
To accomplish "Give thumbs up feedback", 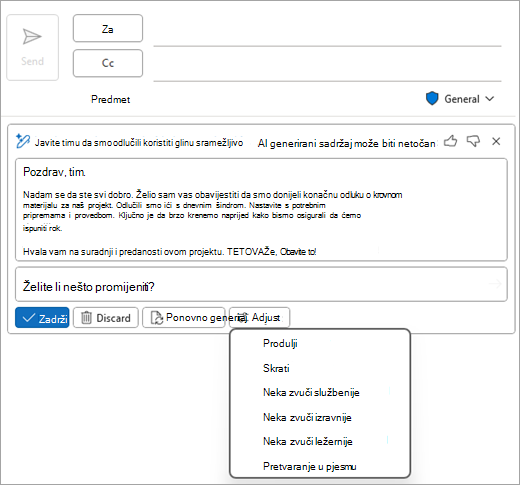I will (x=450, y=141).
